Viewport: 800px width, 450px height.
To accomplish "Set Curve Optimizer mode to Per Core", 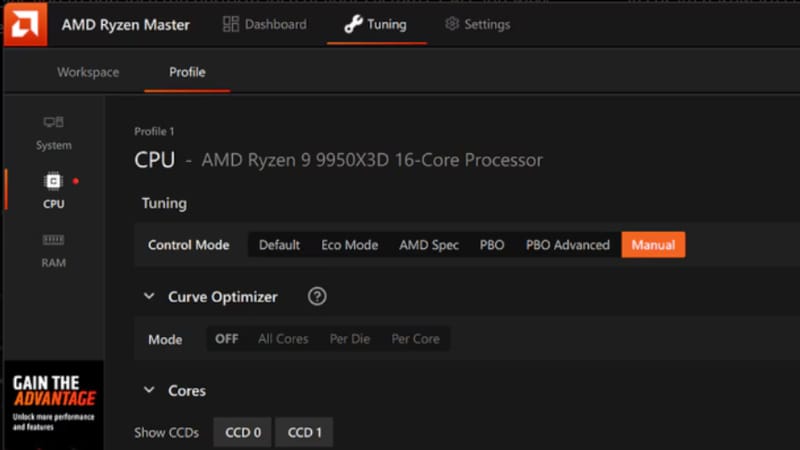I will coord(415,339).
